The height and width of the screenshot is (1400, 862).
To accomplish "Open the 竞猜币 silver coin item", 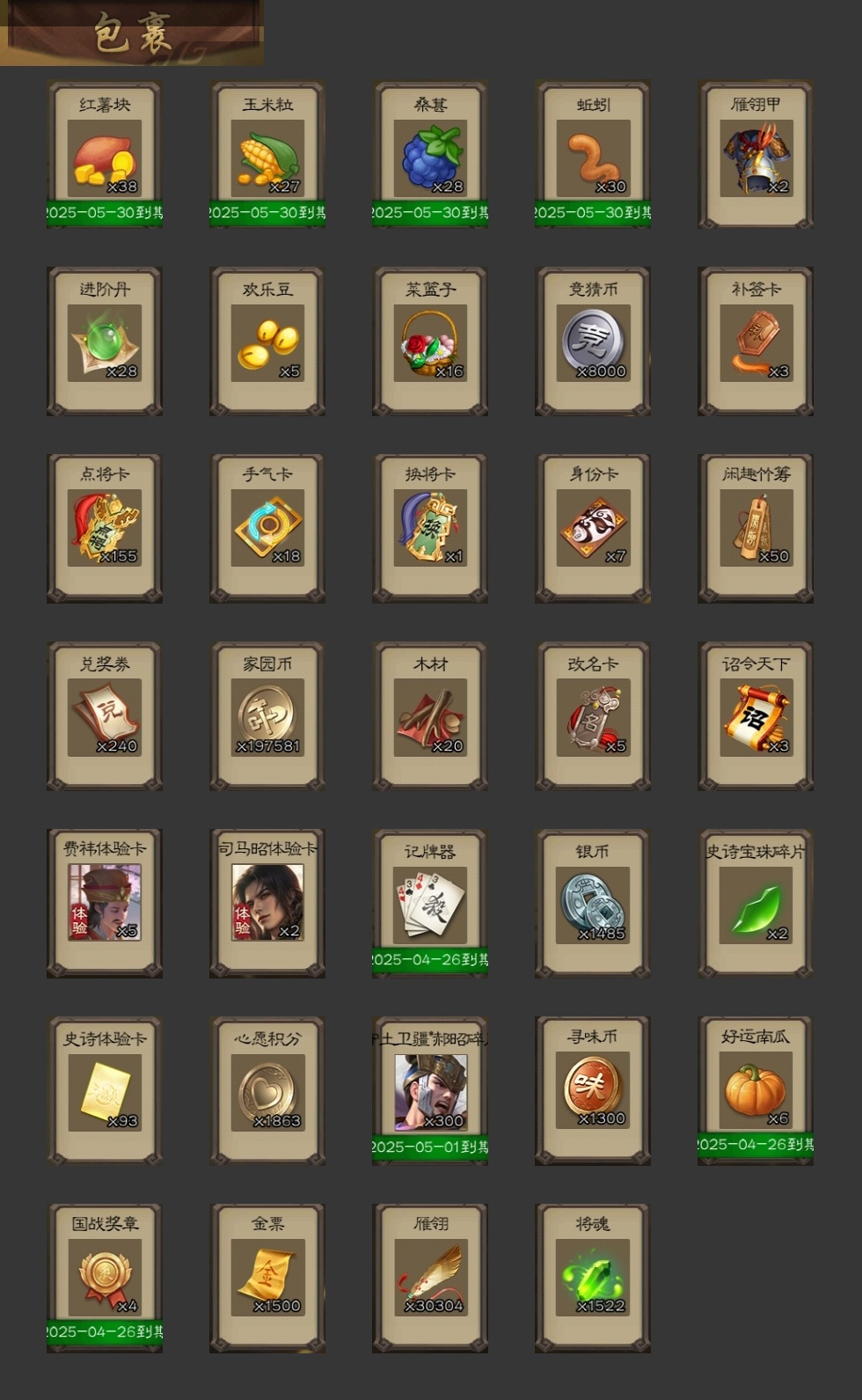I will point(593,341).
